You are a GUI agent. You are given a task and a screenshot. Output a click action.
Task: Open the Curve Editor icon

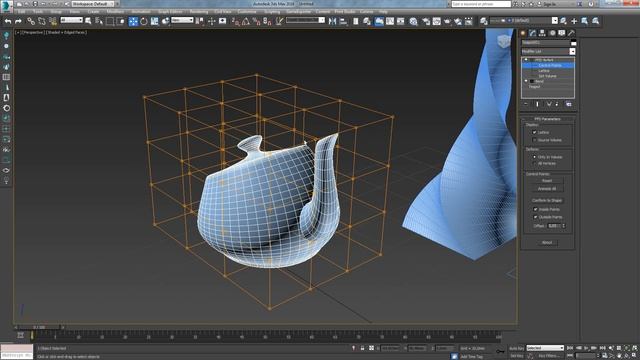click(x=390, y=21)
